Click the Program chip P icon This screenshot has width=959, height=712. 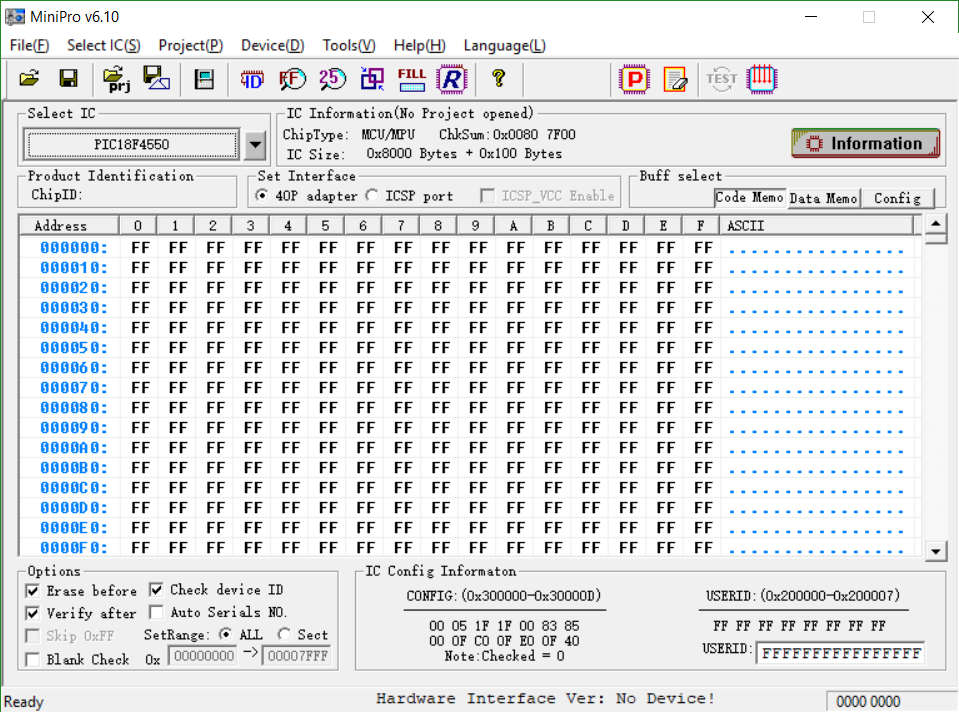(634, 79)
